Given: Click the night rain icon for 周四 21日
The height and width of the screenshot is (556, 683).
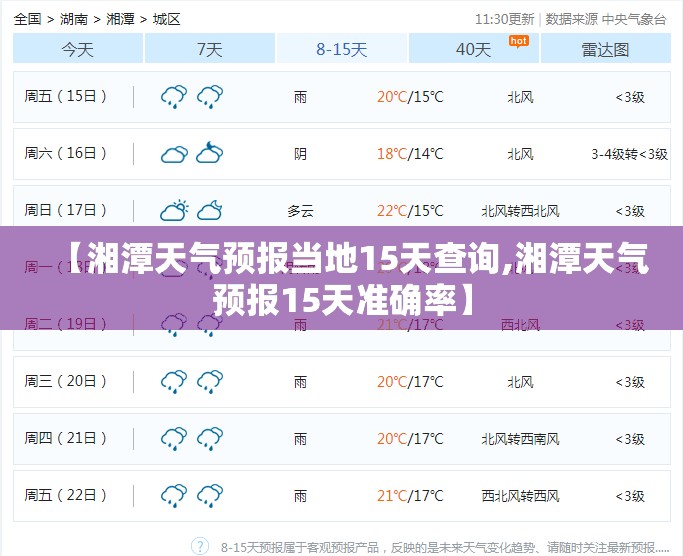Looking at the screenshot, I should click(x=210, y=439).
